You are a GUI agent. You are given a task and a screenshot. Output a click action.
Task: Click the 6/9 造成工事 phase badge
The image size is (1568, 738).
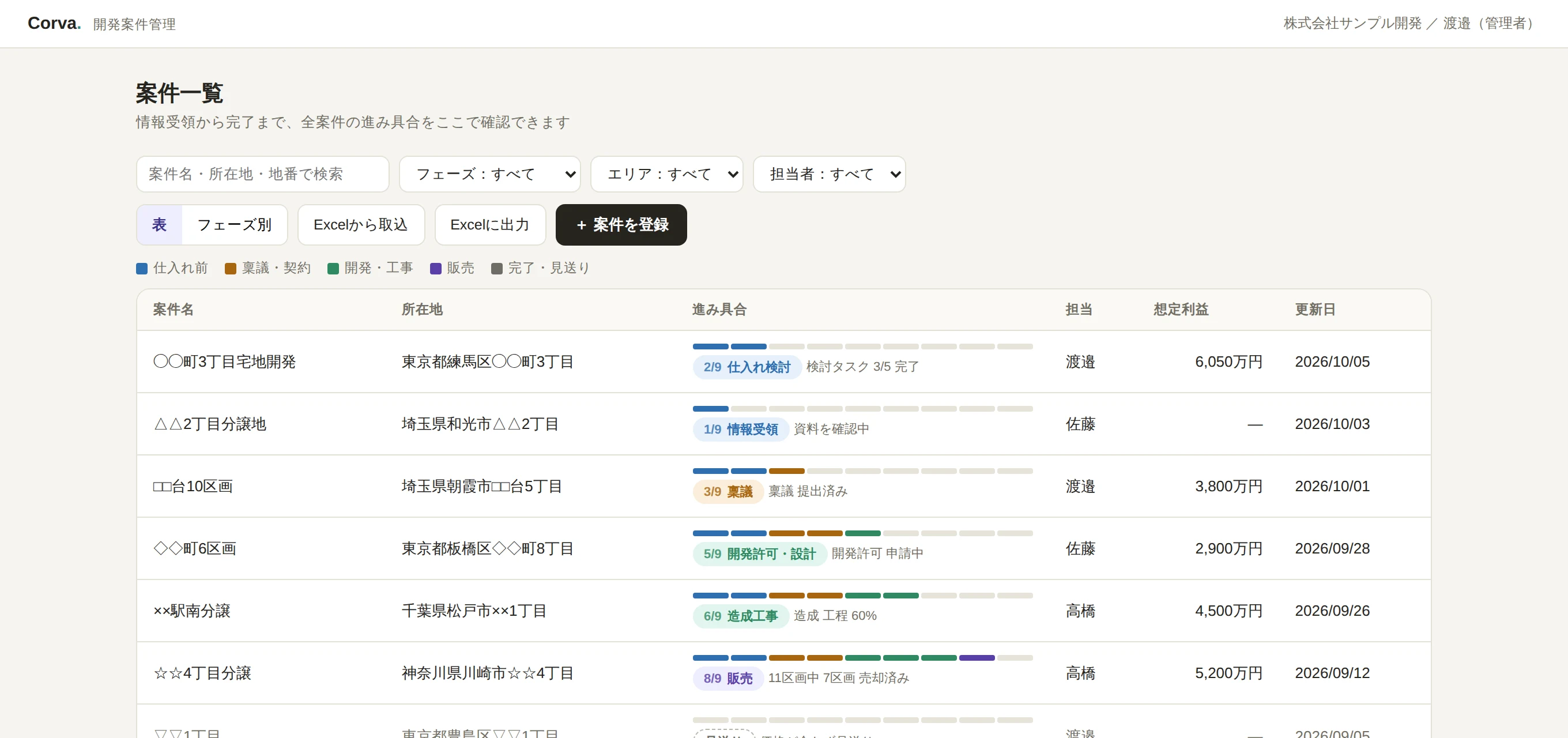[x=741, y=616]
